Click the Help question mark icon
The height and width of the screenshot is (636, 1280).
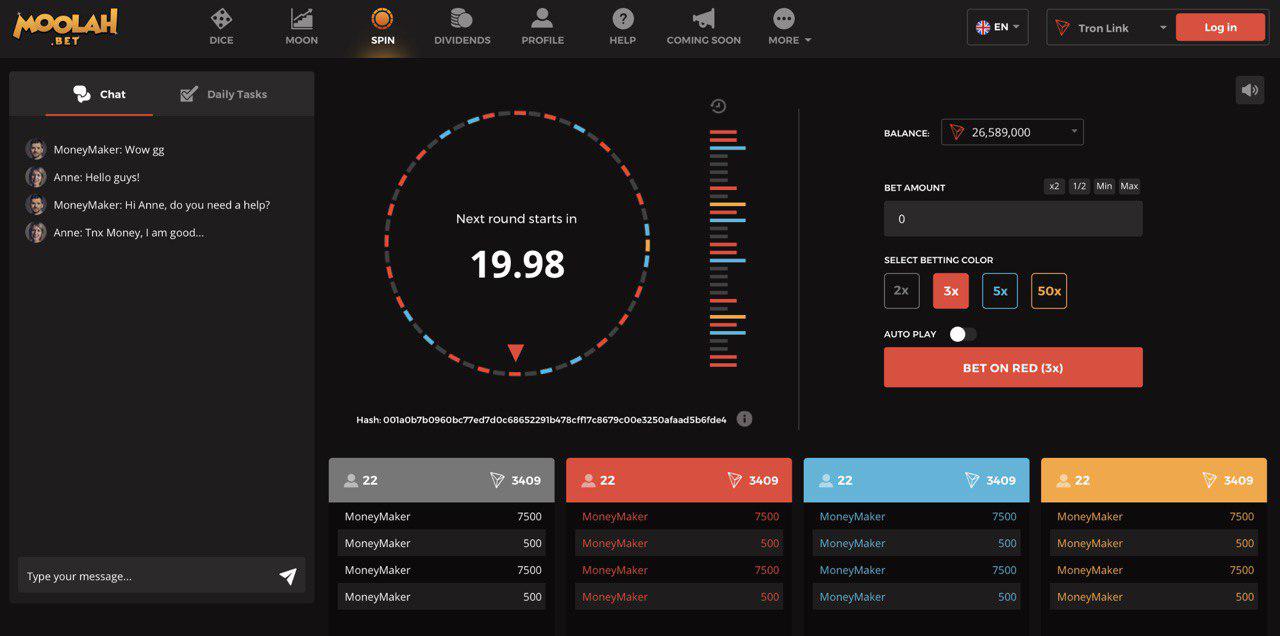(623, 19)
